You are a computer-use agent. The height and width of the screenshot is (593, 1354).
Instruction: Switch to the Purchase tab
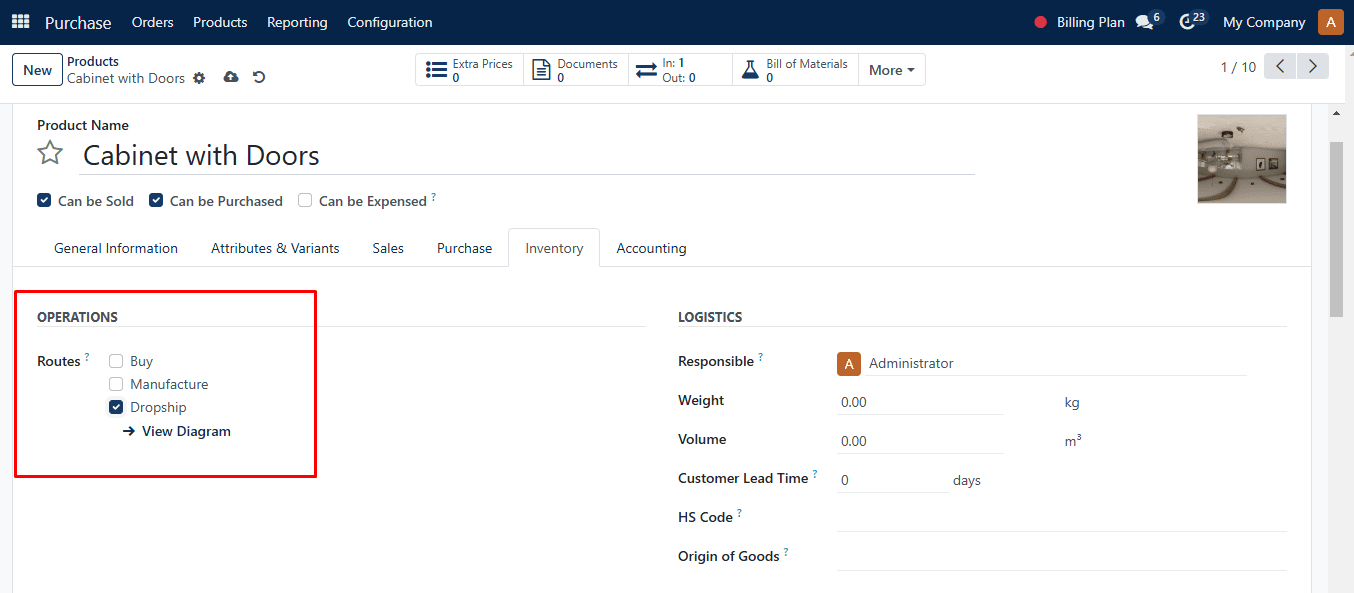(464, 248)
